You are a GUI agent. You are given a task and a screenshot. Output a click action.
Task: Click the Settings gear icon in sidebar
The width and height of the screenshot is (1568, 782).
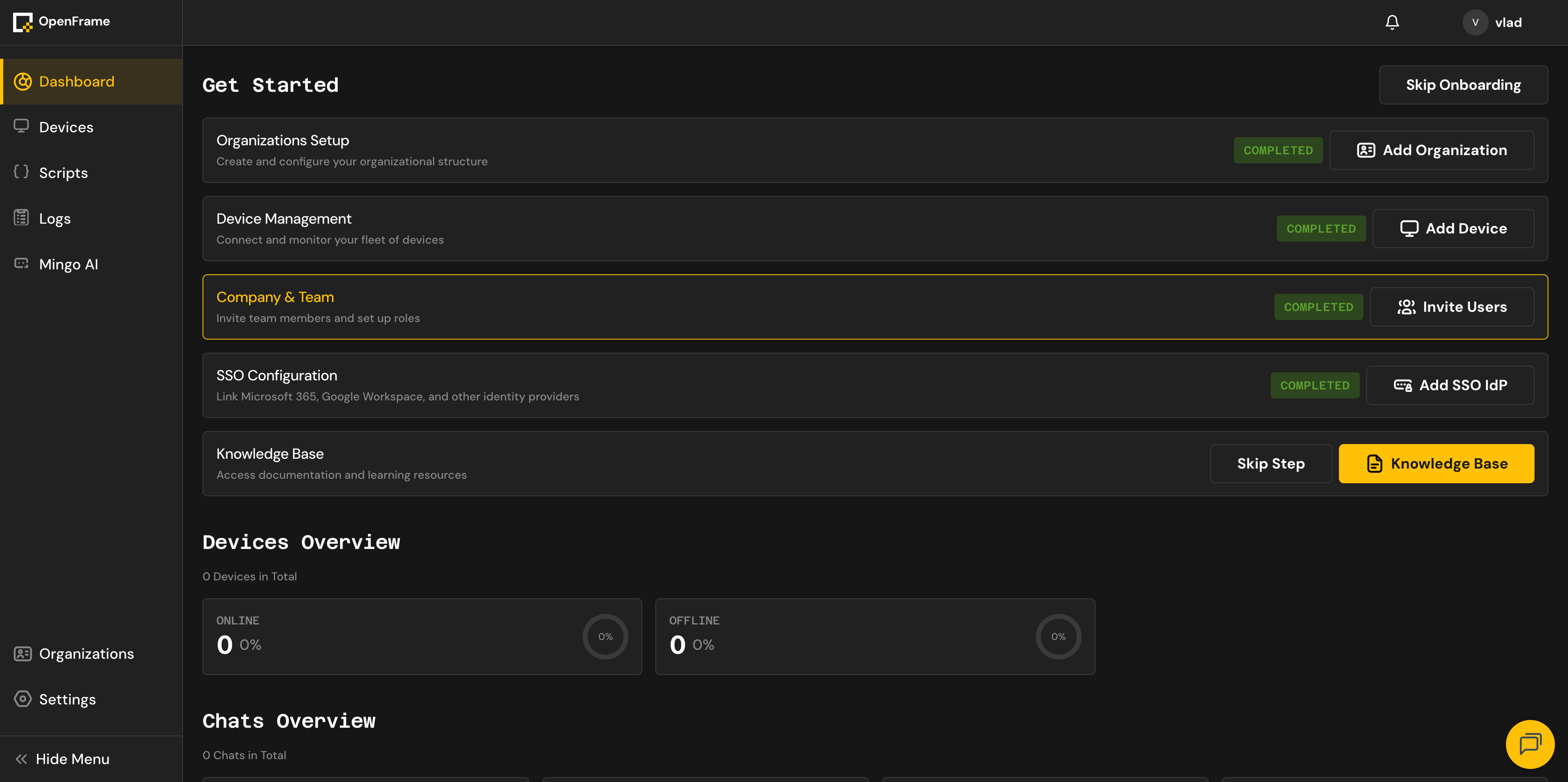pyautogui.click(x=22, y=699)
